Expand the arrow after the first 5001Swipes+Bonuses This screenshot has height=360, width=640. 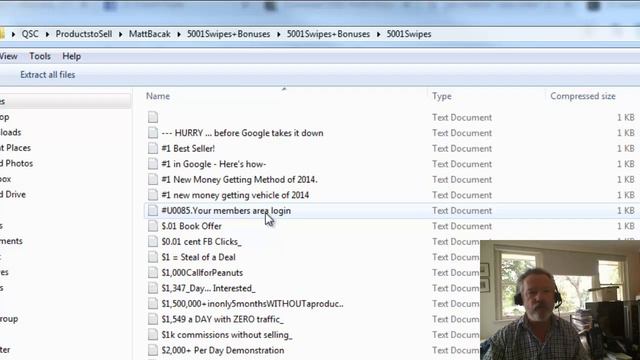coord(278,34)
